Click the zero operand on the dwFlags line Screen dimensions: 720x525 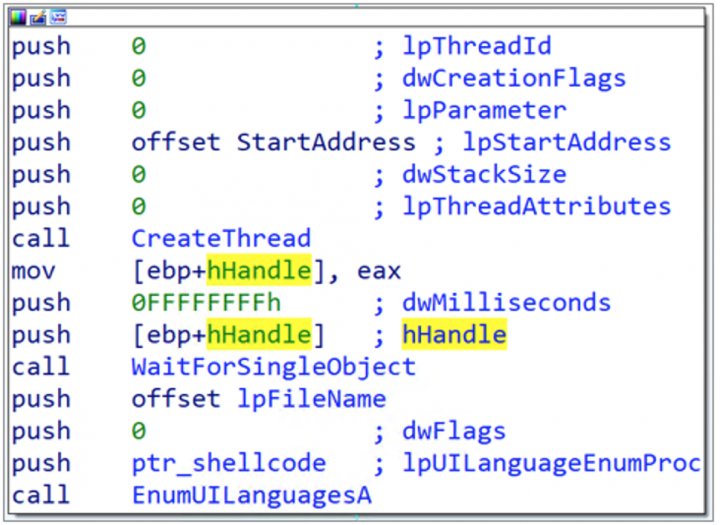139,432
